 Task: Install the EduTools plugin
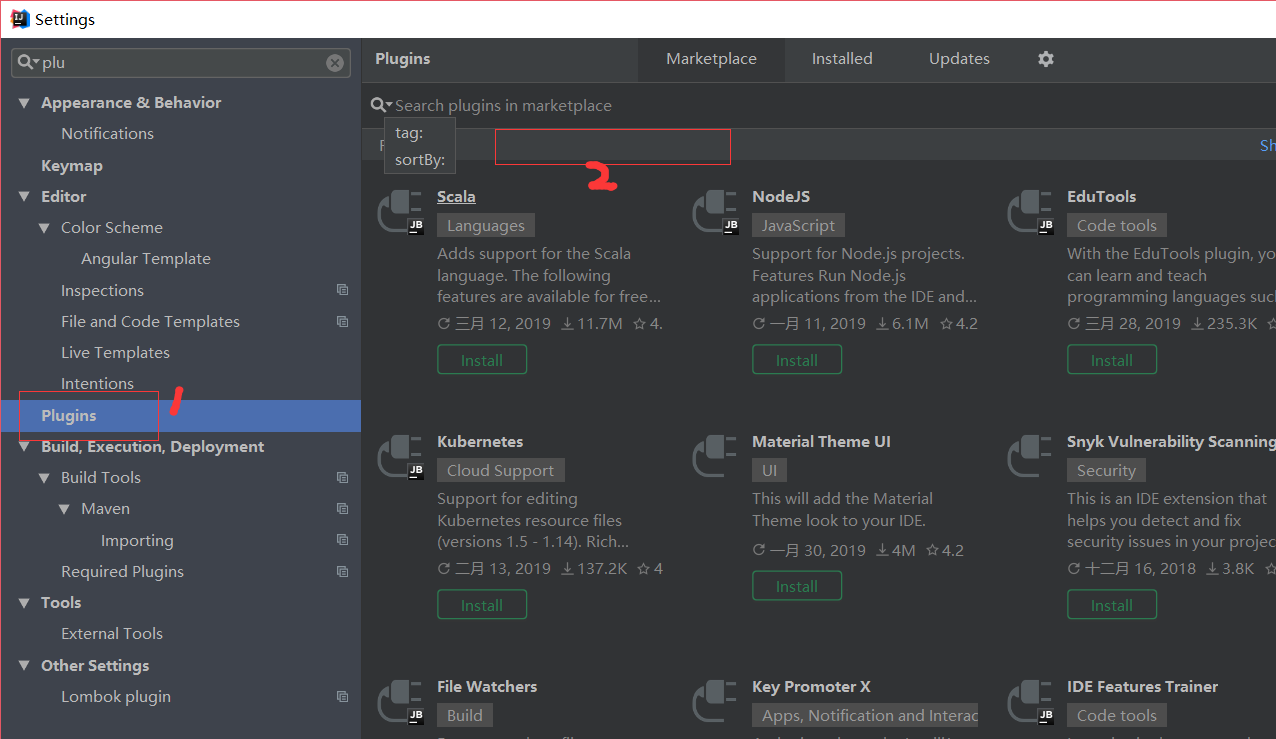point(1112,360)
